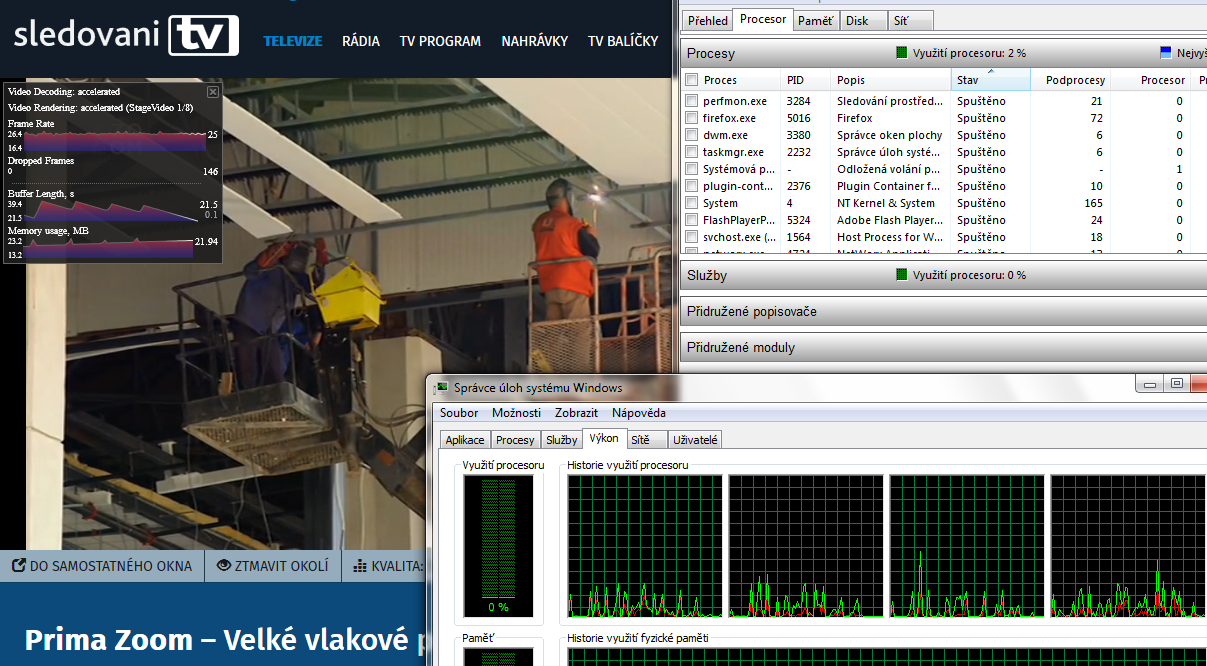Open the Televize section
The width and height of the screenshot is (1207, 666).
[x=292, y=41]
